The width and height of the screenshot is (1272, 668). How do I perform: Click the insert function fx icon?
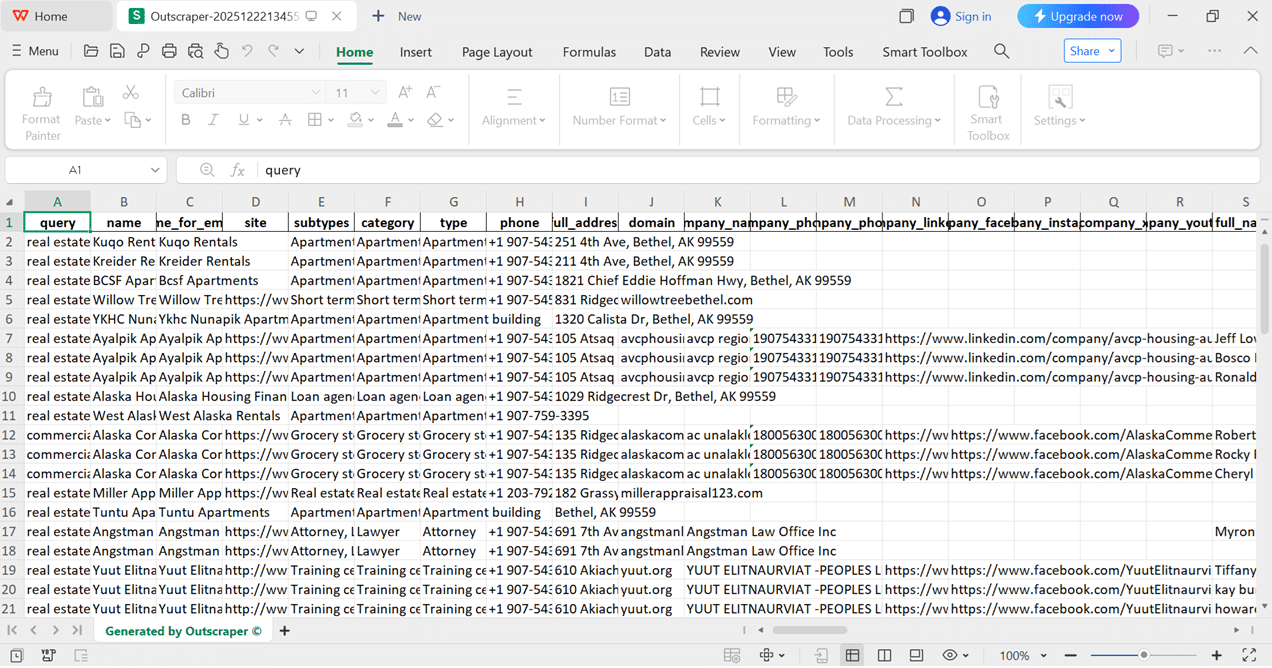pyautogui.click(x=238, y=170)
